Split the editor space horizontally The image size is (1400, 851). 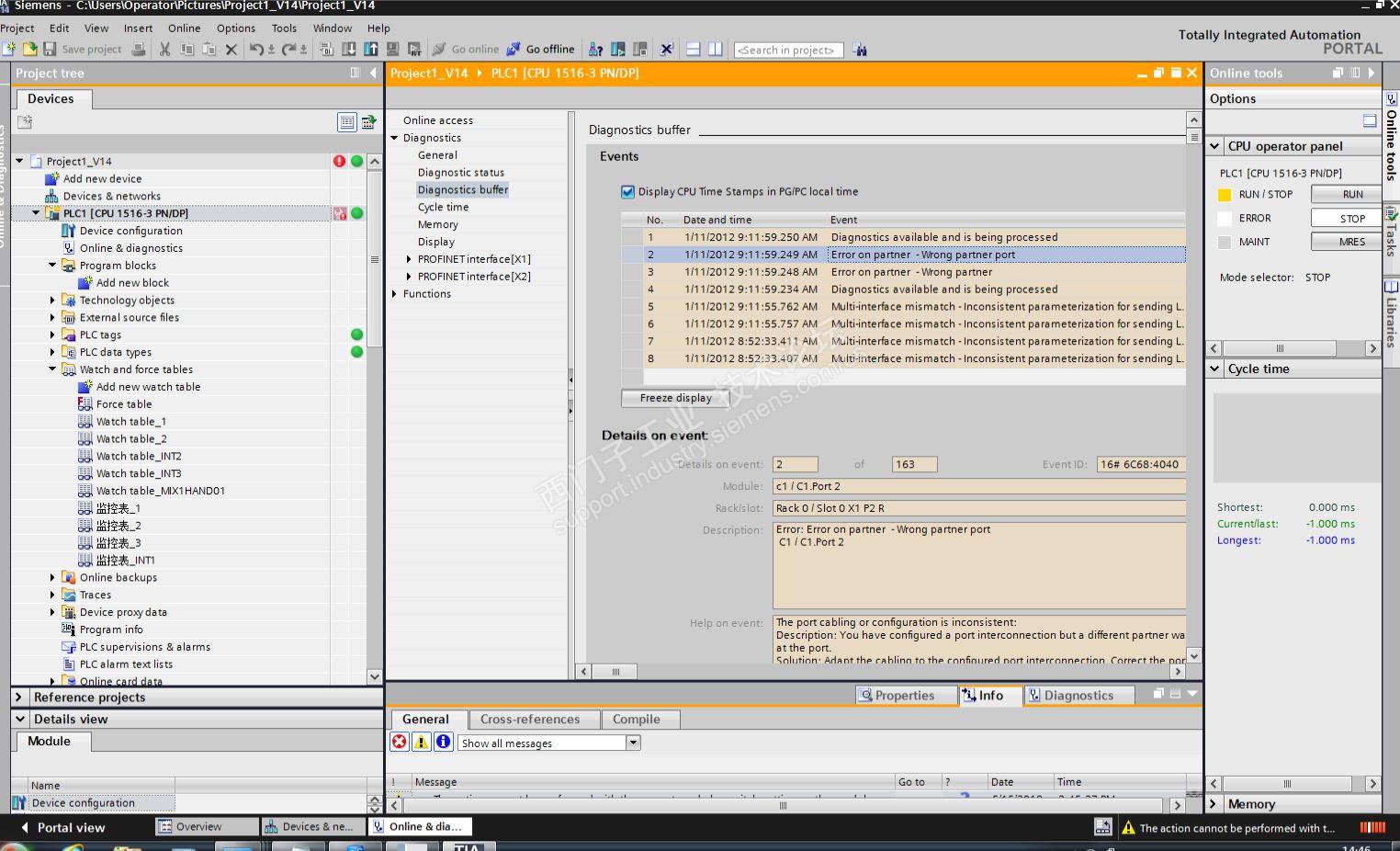coord(694,50)
